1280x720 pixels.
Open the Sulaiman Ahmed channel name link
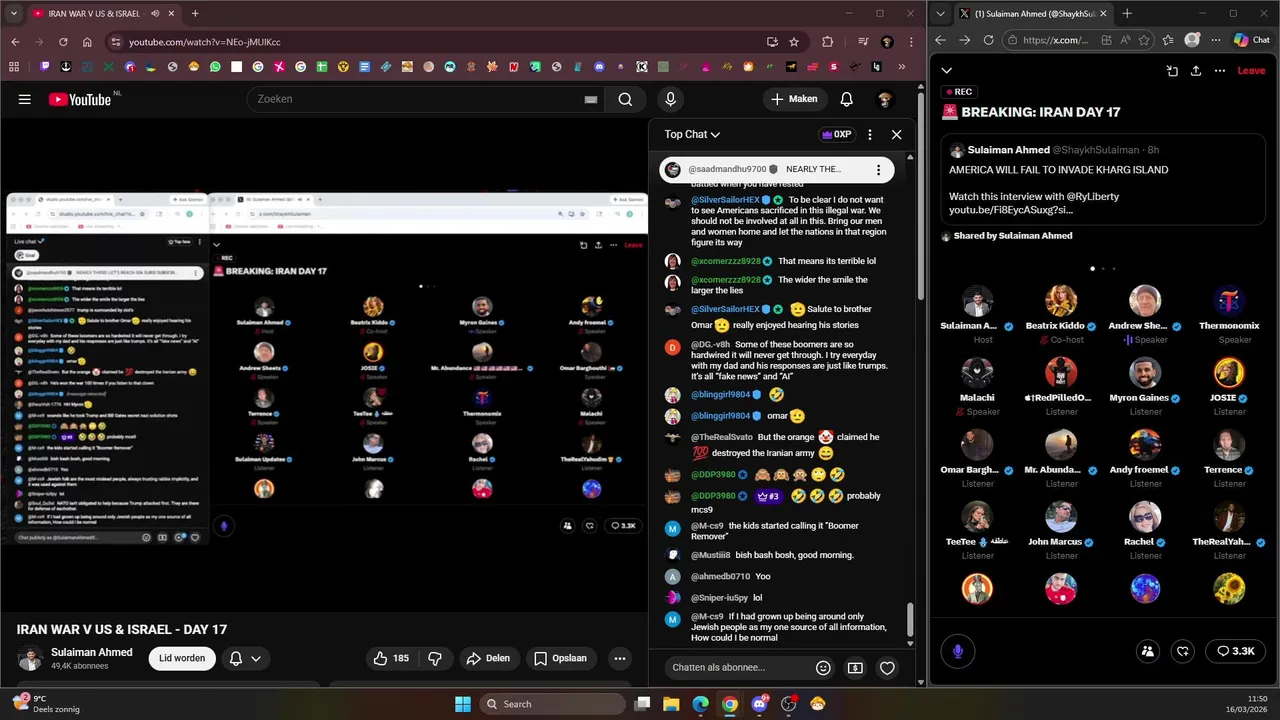(92, 652)
